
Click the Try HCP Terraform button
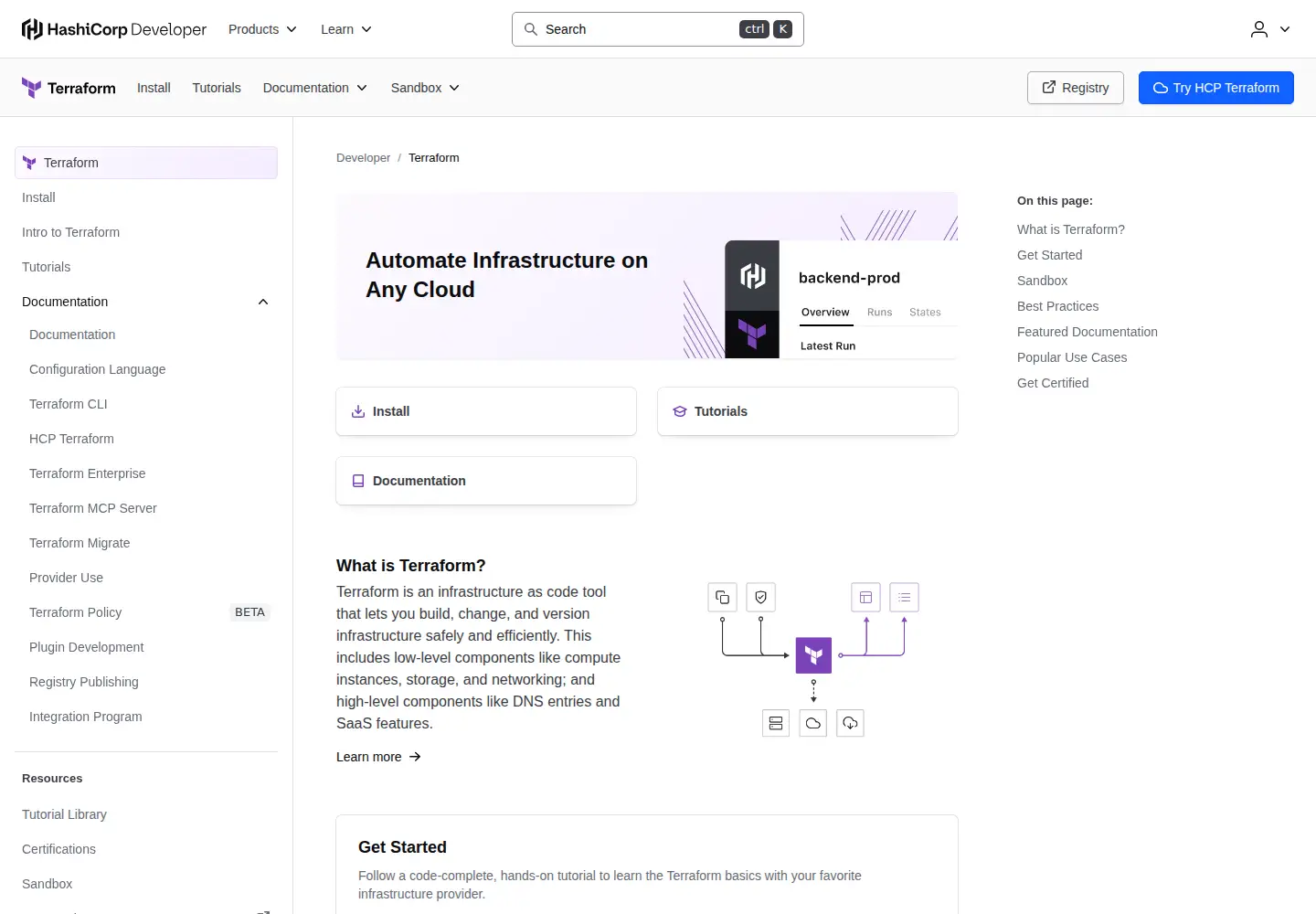click(x=1216, y=88)
